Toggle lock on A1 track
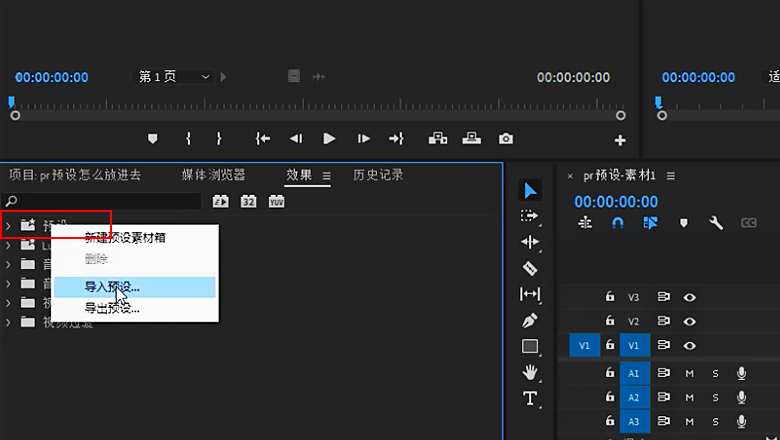 pyautogui.click(x=610, y=372)
